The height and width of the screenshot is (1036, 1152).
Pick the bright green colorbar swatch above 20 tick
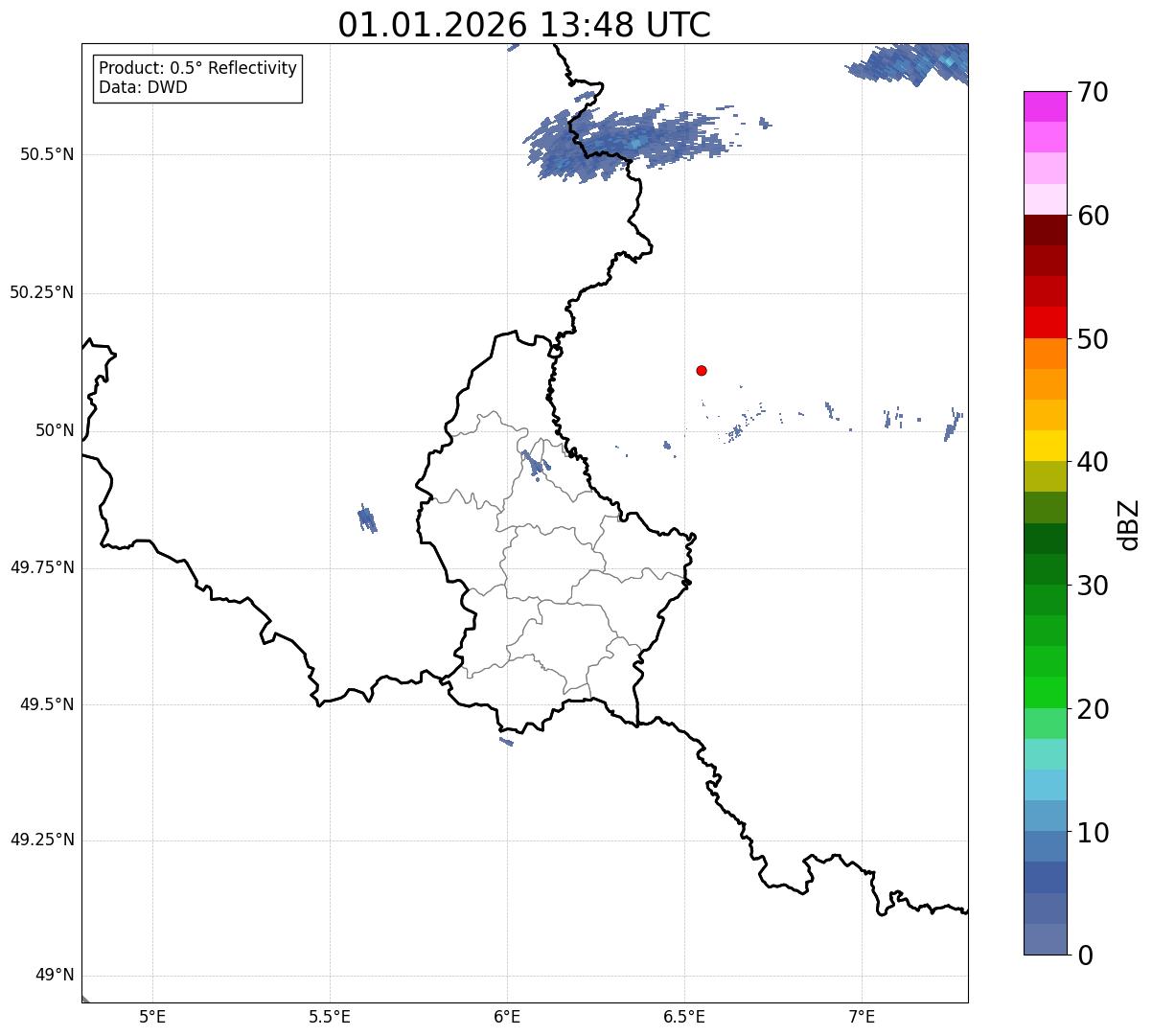1045,693
